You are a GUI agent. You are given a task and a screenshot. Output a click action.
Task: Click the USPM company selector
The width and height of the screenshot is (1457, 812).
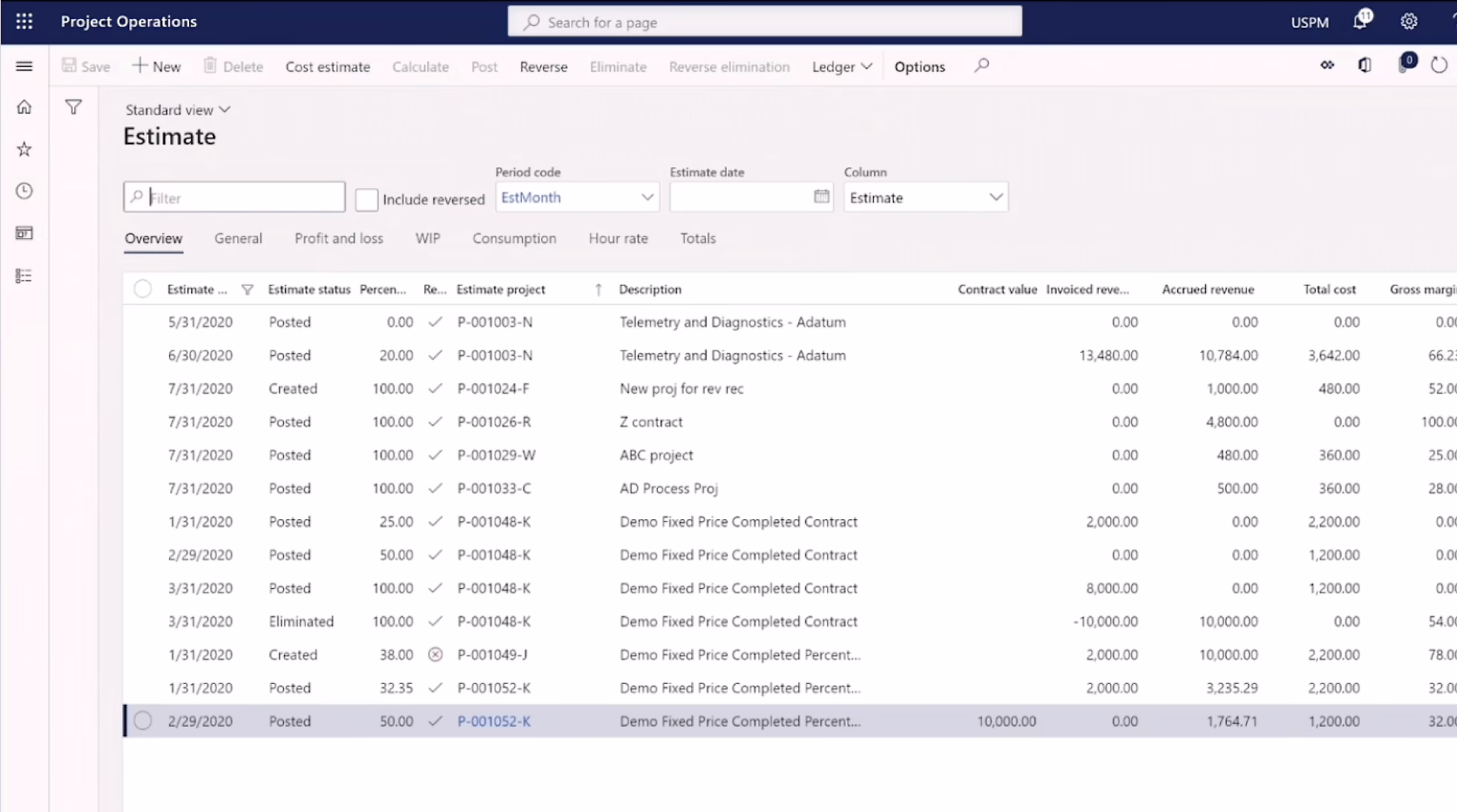[1310, 22]
